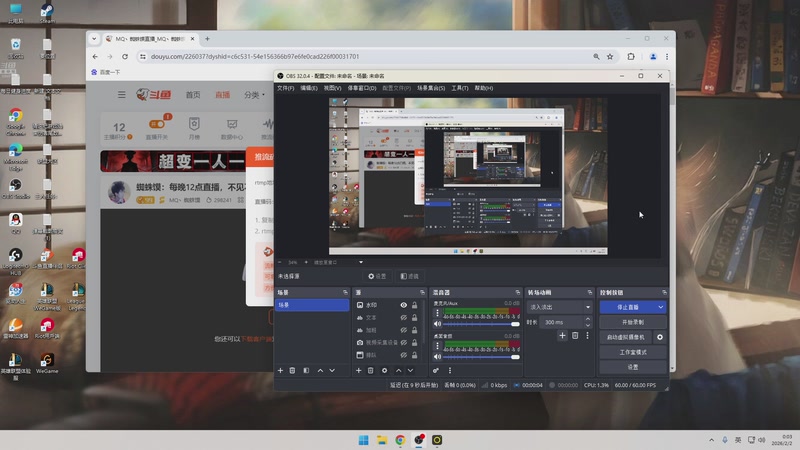Click the start virtual camera button
Image resolution: width=800 pixels, height=450 pixels.
coord(626,337)
